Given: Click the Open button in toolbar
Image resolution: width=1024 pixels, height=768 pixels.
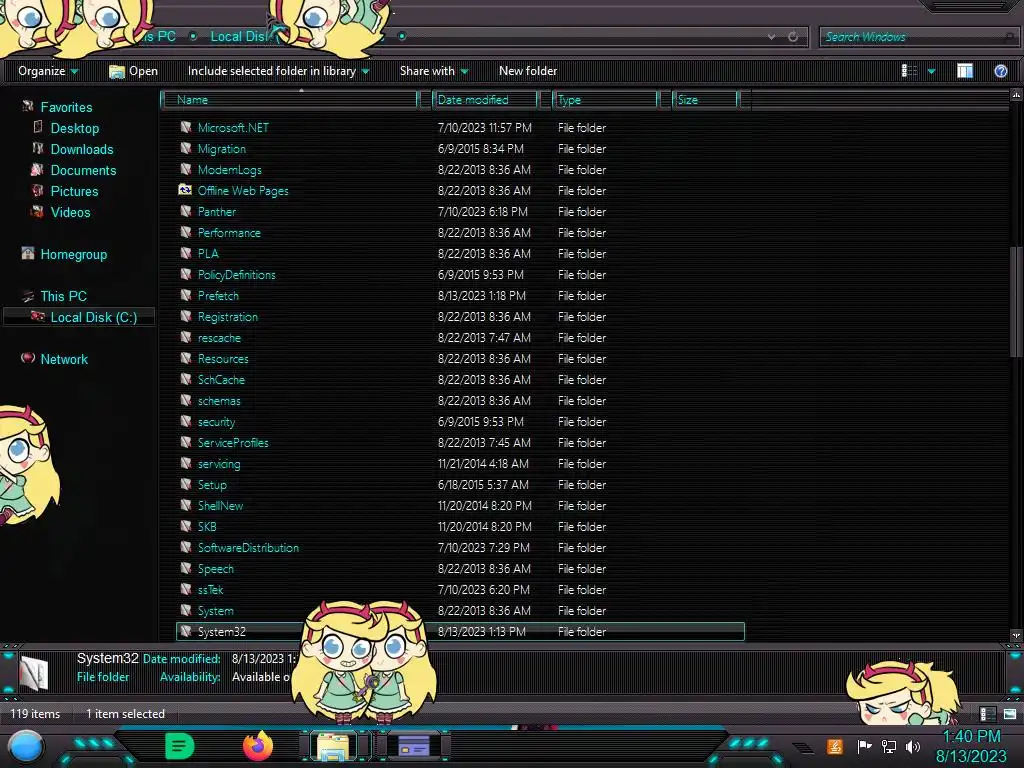Looking at the screenshot, I should [x=133, y=71].
